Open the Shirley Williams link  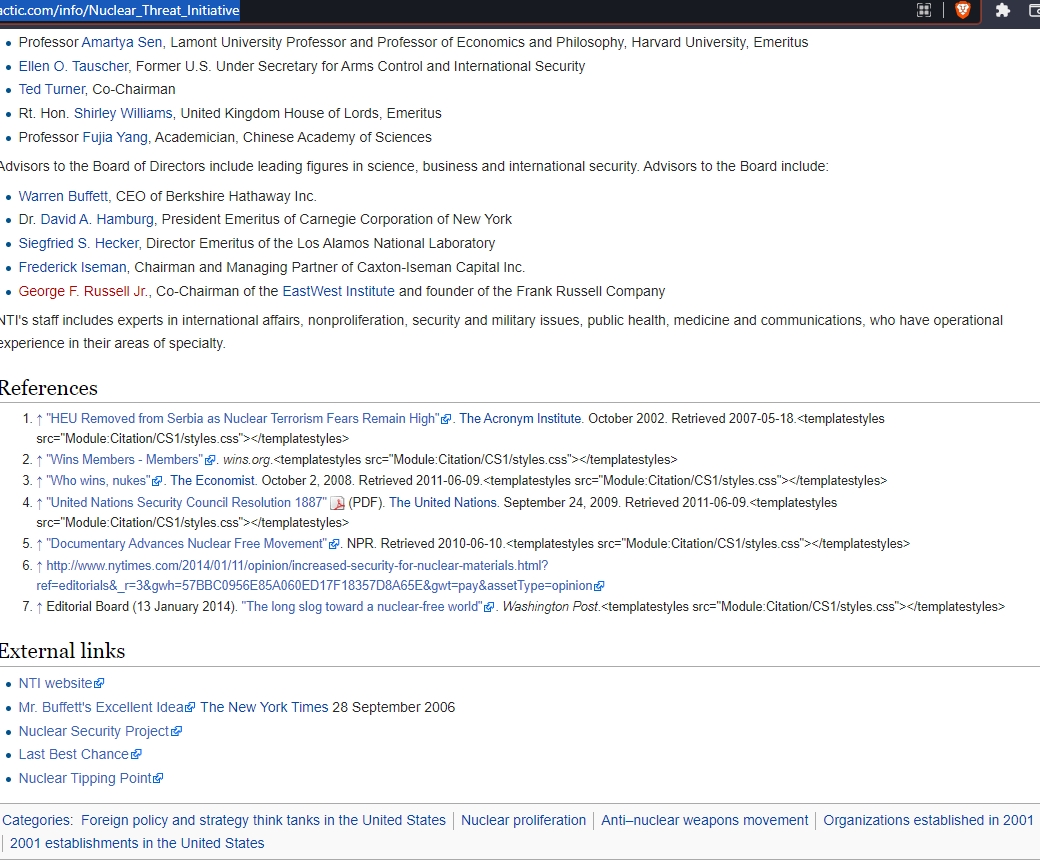click(x=123, y=113)
